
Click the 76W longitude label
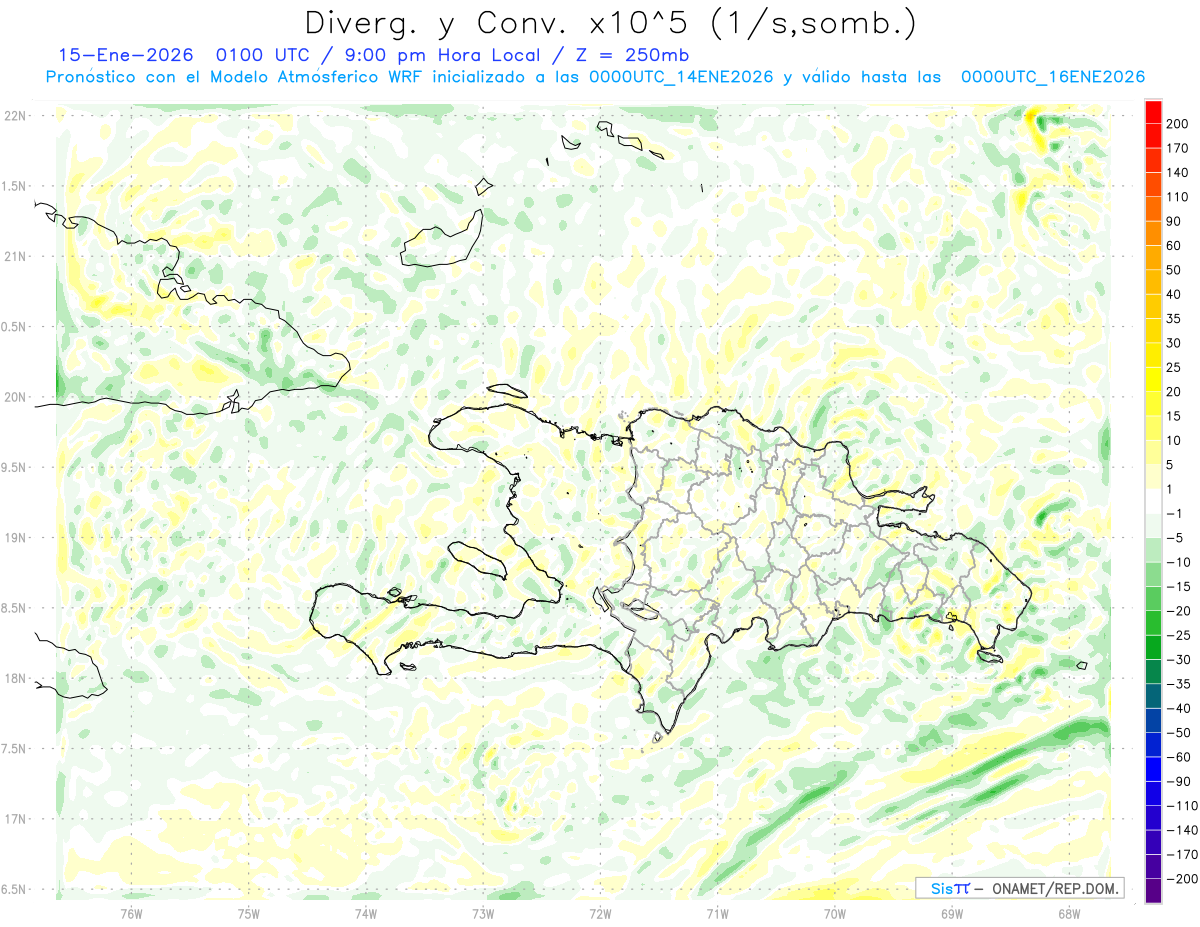pos(131,914)
